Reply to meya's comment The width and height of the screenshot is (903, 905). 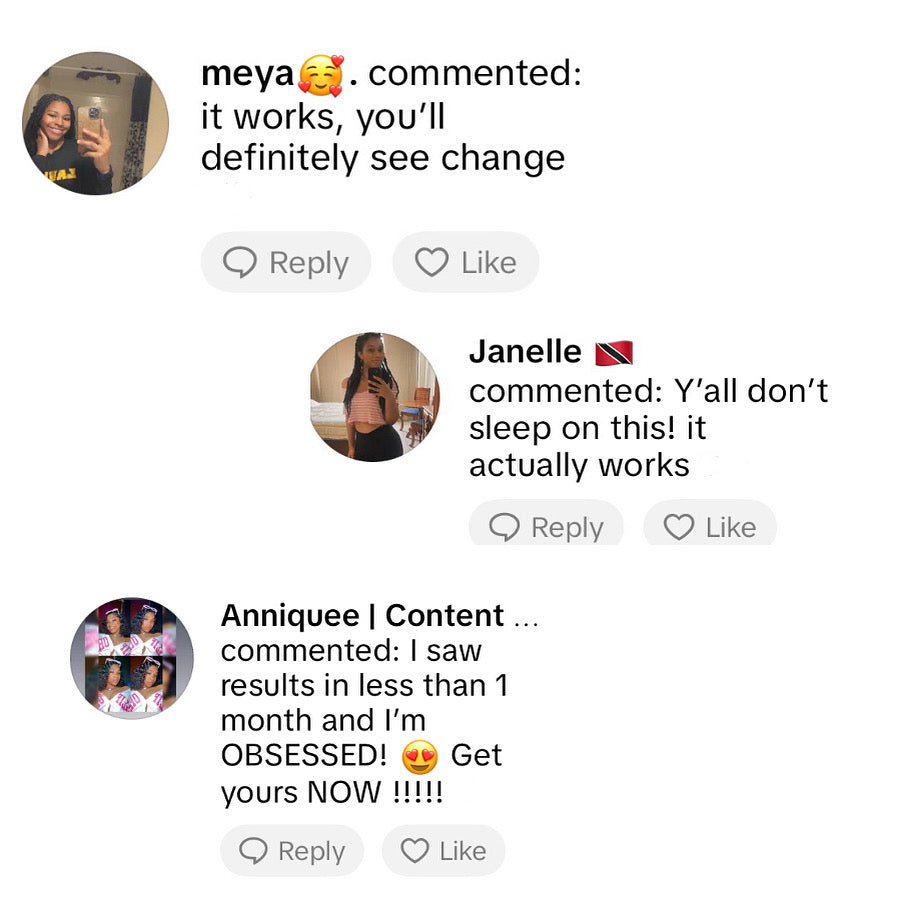(x=286, y=263)
